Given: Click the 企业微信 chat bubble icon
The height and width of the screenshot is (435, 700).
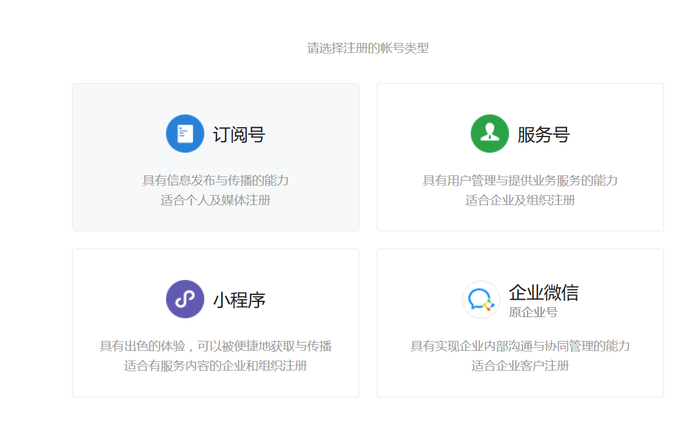Looking at the screenshot, I should 481,299.
